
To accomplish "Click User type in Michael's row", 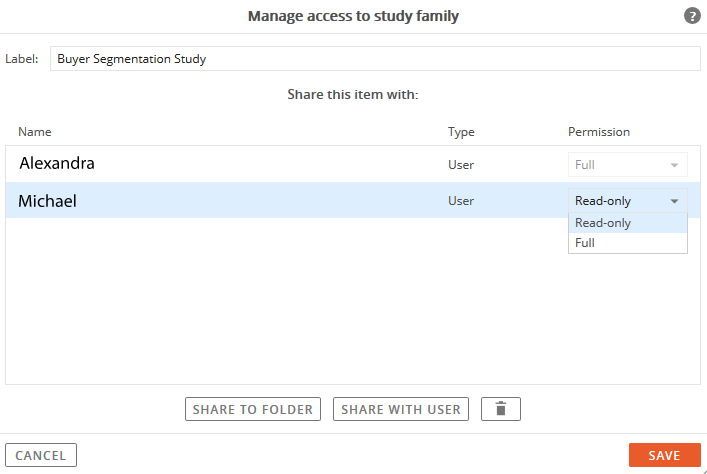I will point(461,201).
